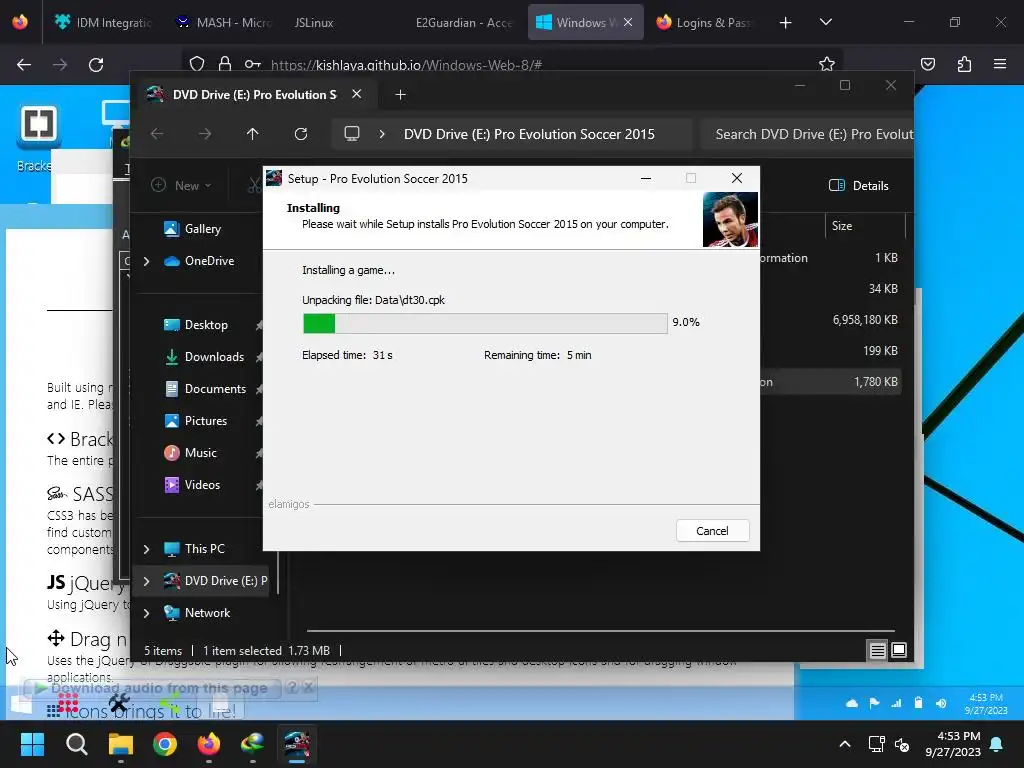1024x768 pixels.
Task: Open the taskbar clock and date
Action: (x=953, y=744)
